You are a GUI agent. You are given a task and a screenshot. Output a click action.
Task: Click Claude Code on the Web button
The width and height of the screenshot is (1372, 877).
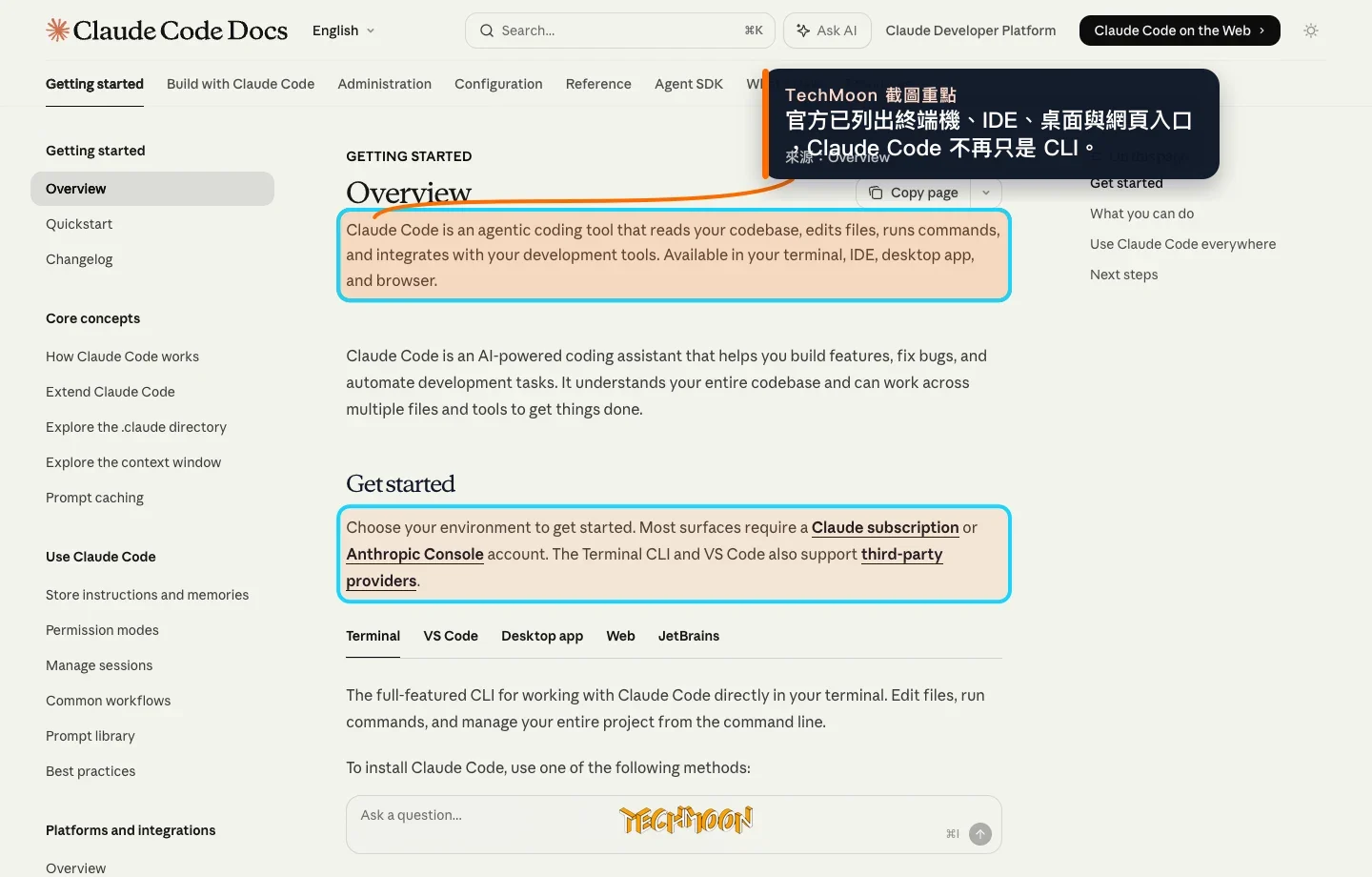[1180, 31]
